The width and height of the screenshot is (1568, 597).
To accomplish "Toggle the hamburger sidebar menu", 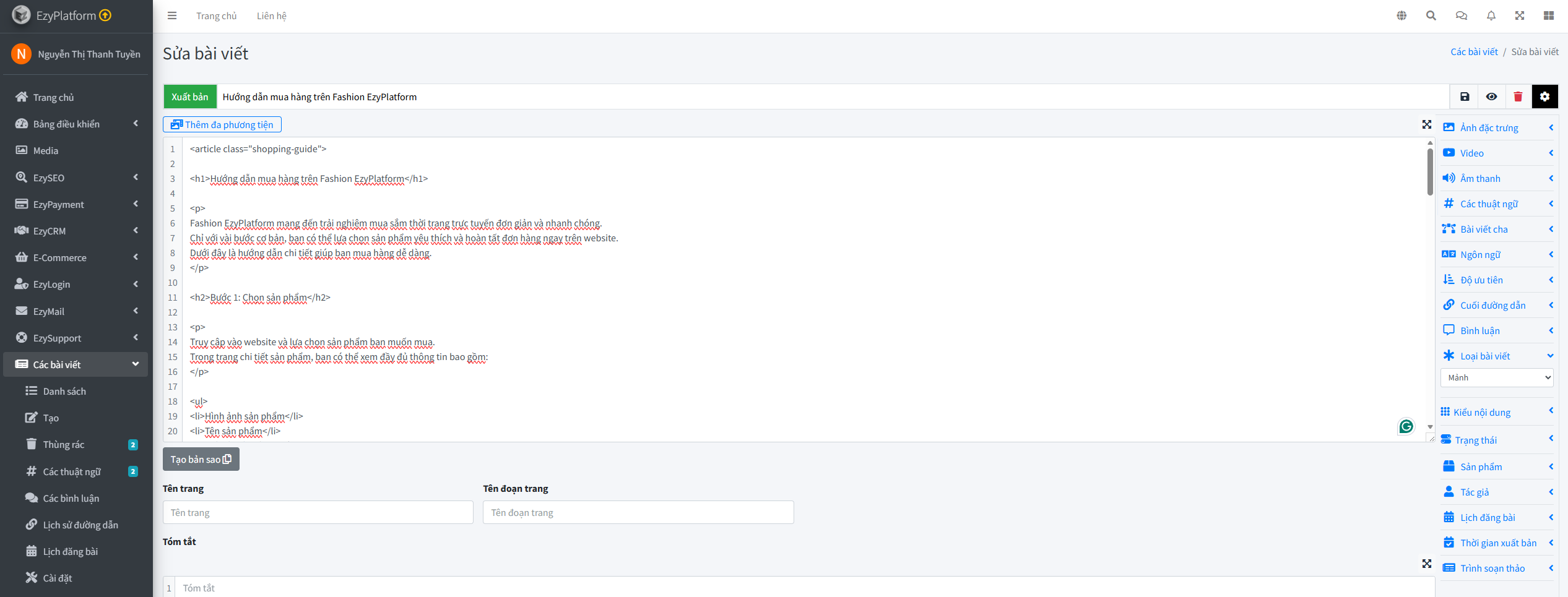I will [x=172, y=16].
